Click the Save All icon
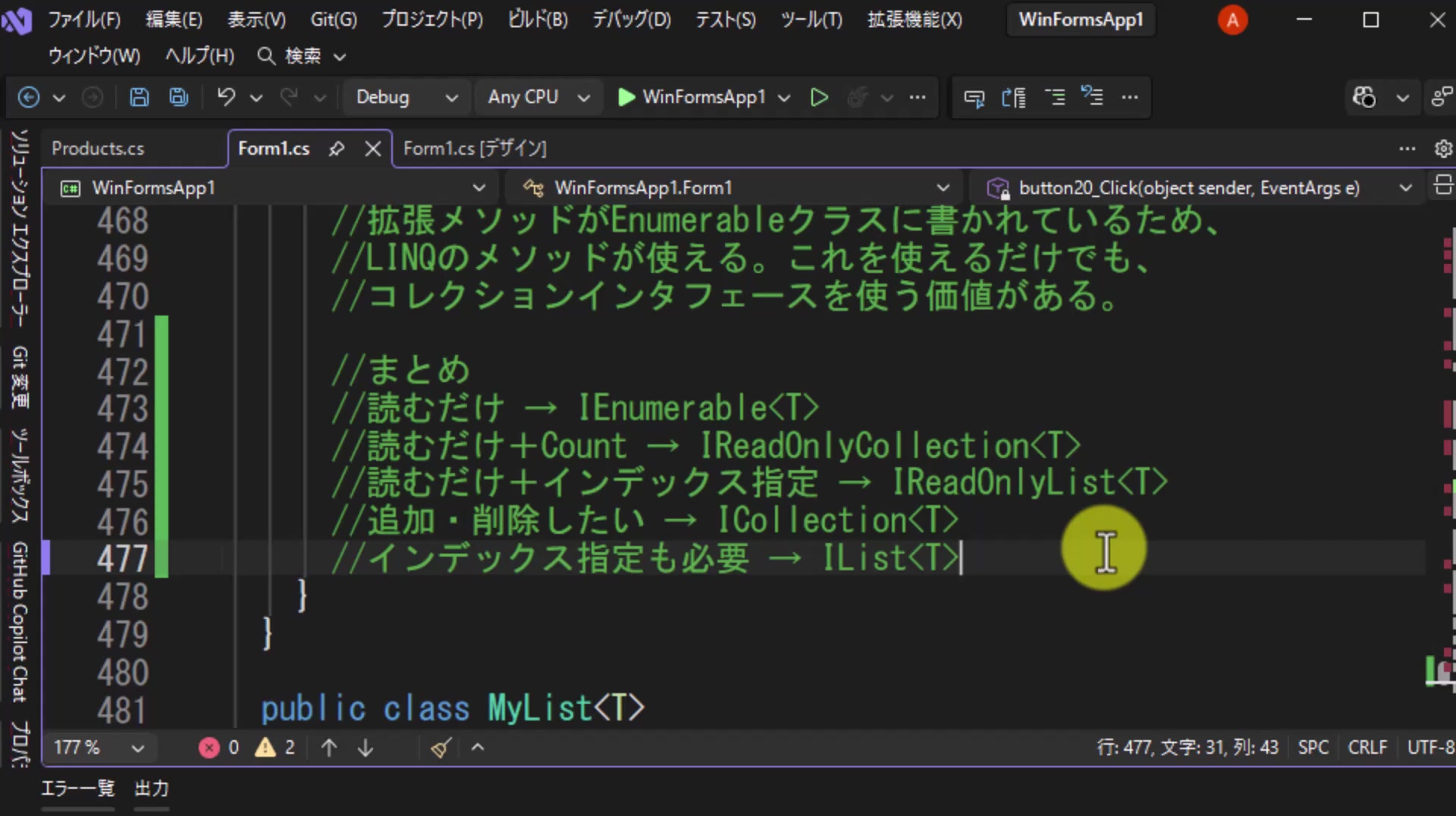The image size is (1456, 816). point(179,97)
